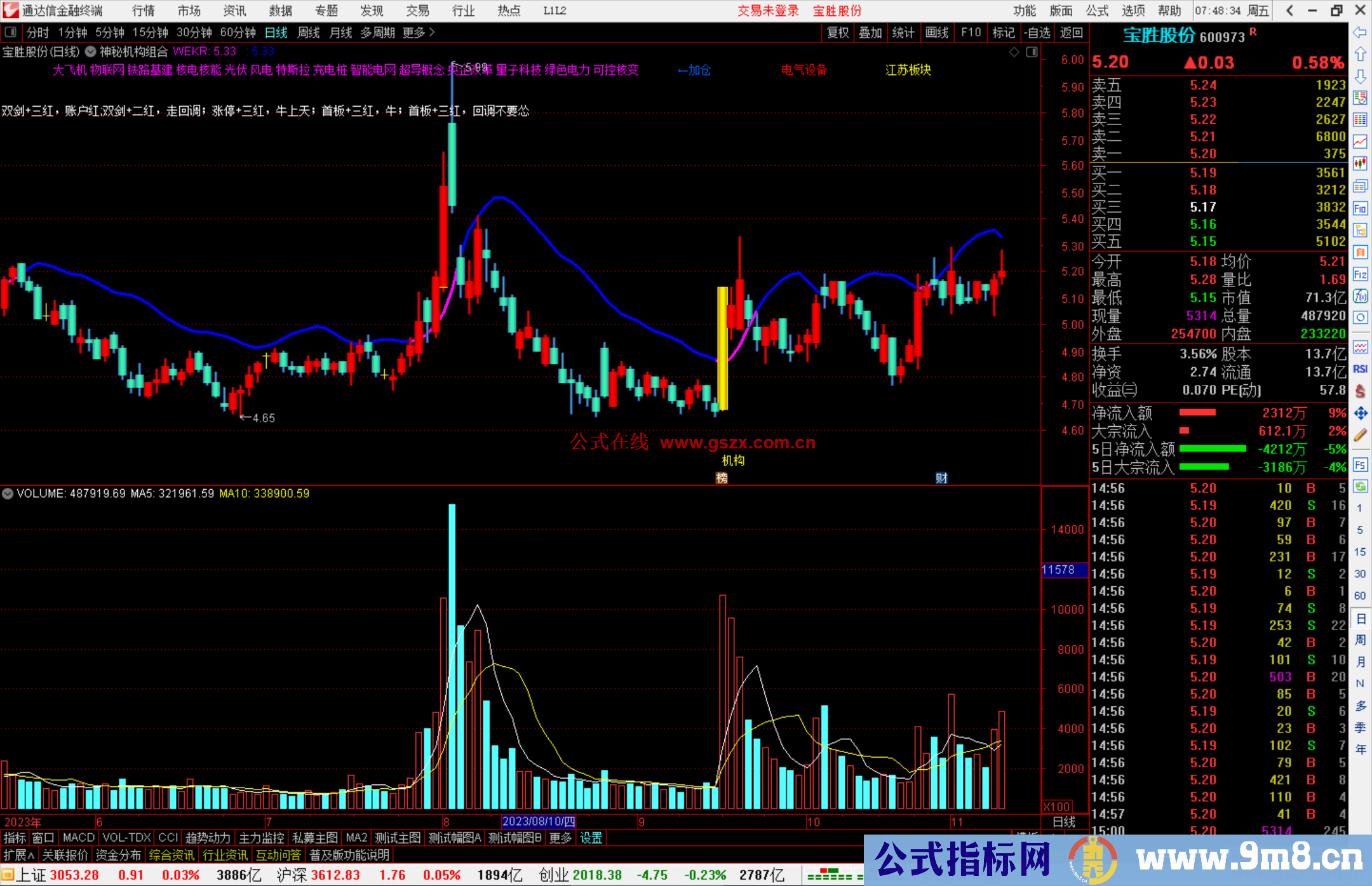Click the red trend line chart icon
This screenshot has width=1372, height=886.
(x=1360, y=142)
